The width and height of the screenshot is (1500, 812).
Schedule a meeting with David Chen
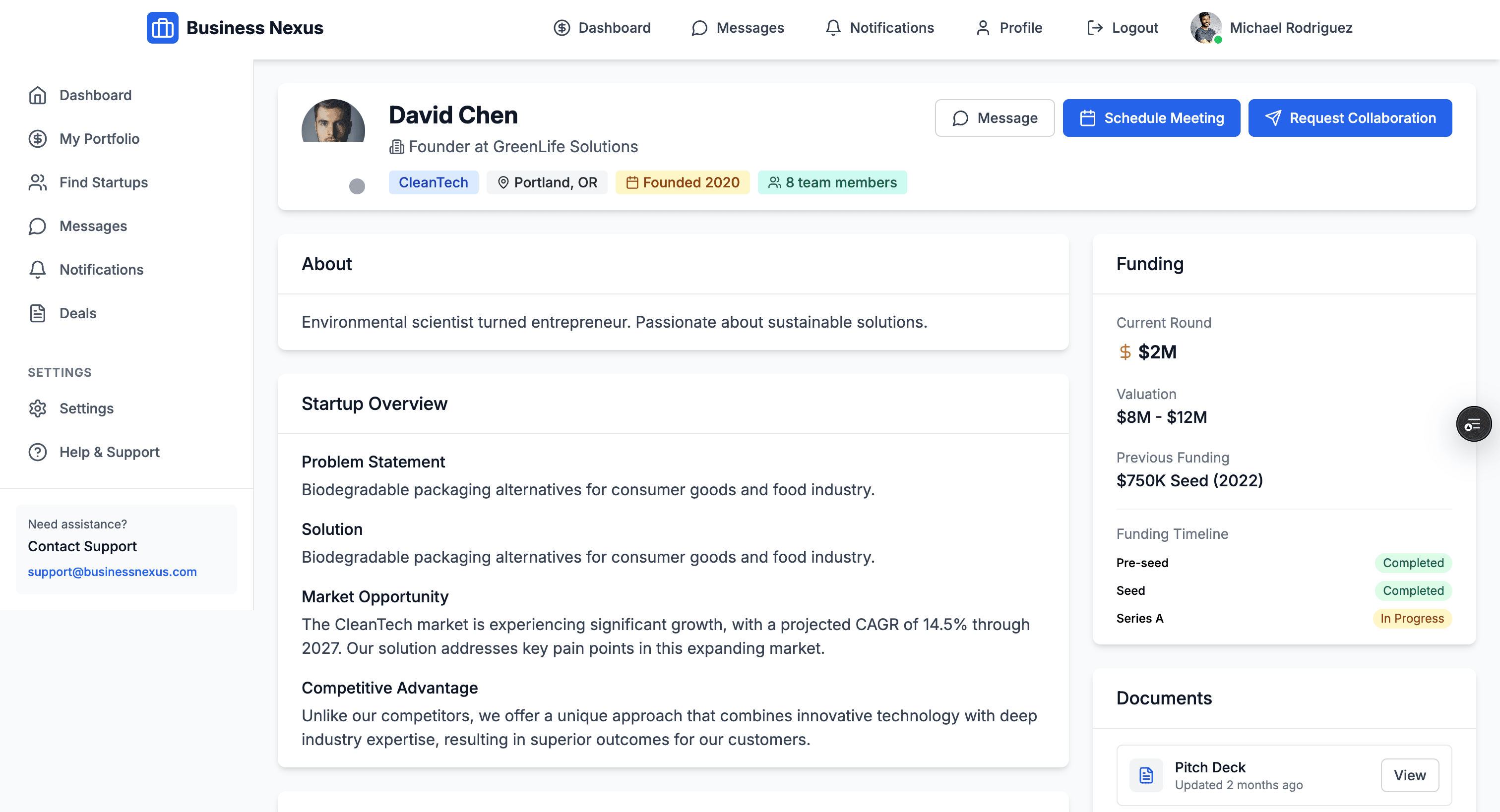(1151, 118)
